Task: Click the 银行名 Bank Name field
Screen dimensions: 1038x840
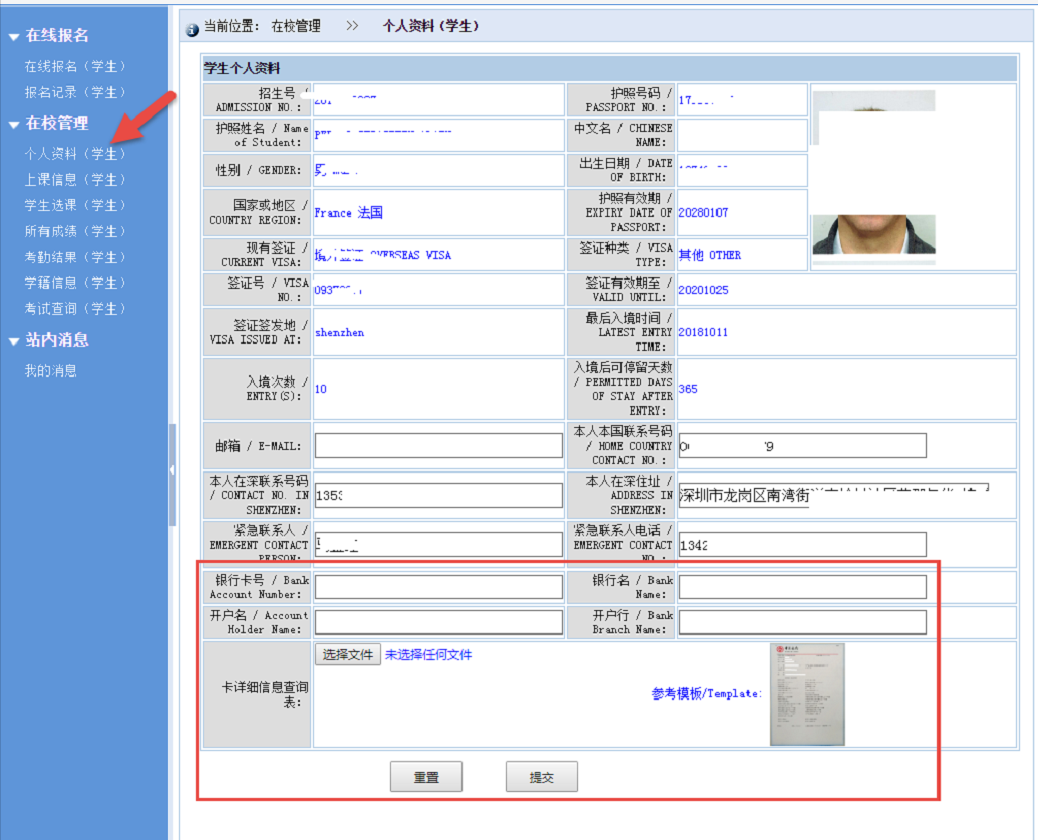Action: tap(802, 587)
